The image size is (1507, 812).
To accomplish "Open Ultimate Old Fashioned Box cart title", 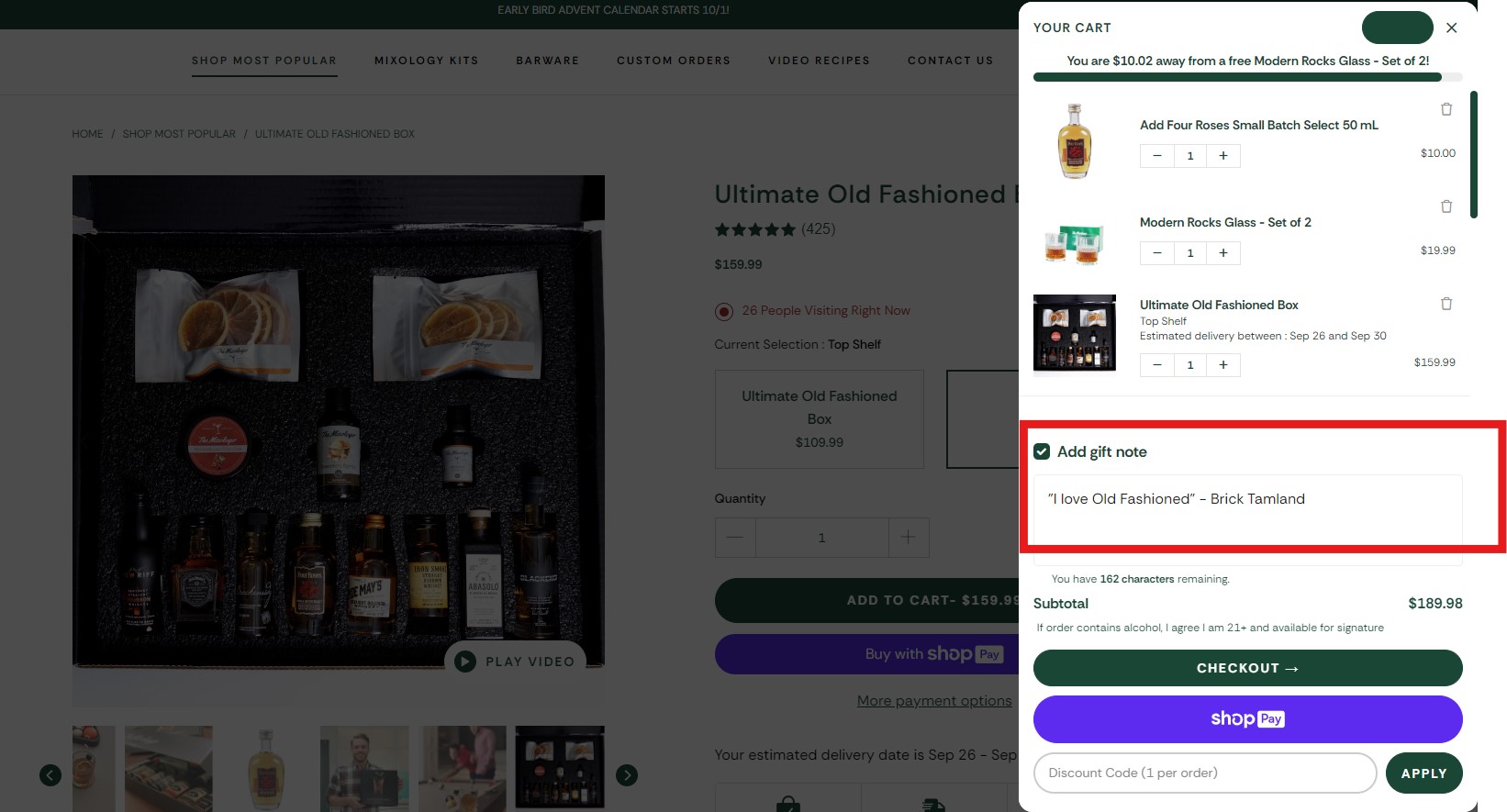I will pyautogui.click(x=1219, y=305).
